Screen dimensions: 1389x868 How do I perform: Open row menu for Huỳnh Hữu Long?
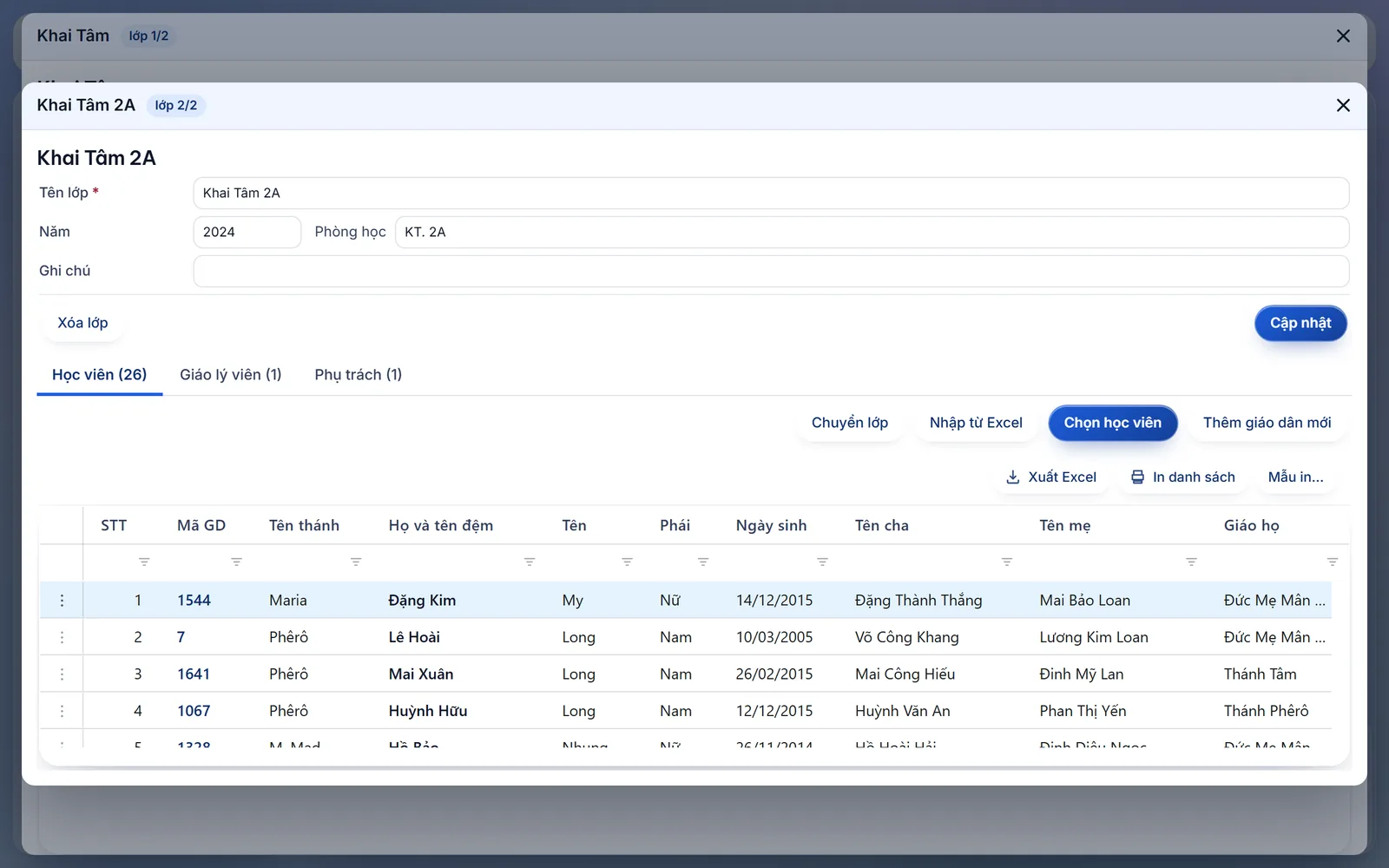pyautogui.click(x=62, y=711)
